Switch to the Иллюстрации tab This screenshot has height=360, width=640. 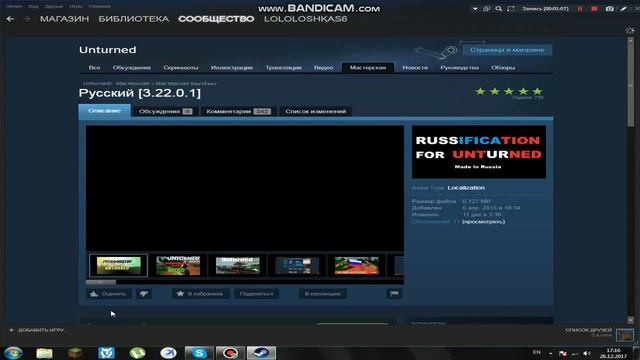pos(232,67)
